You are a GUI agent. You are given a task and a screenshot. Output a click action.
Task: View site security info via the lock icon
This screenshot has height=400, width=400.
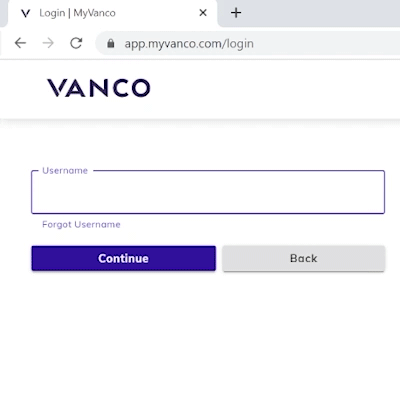click(111, 43)
